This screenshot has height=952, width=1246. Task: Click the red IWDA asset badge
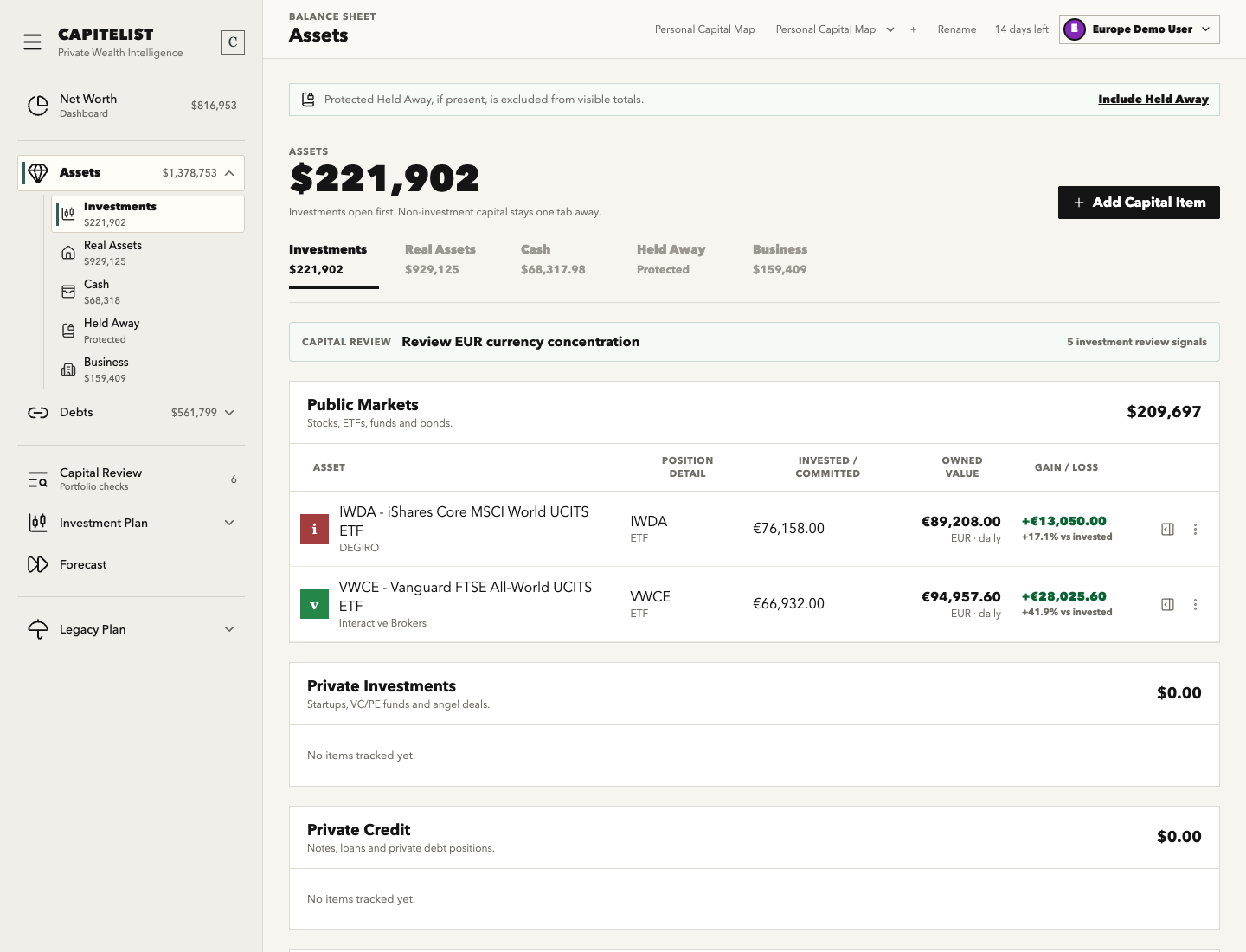(314, 529)
